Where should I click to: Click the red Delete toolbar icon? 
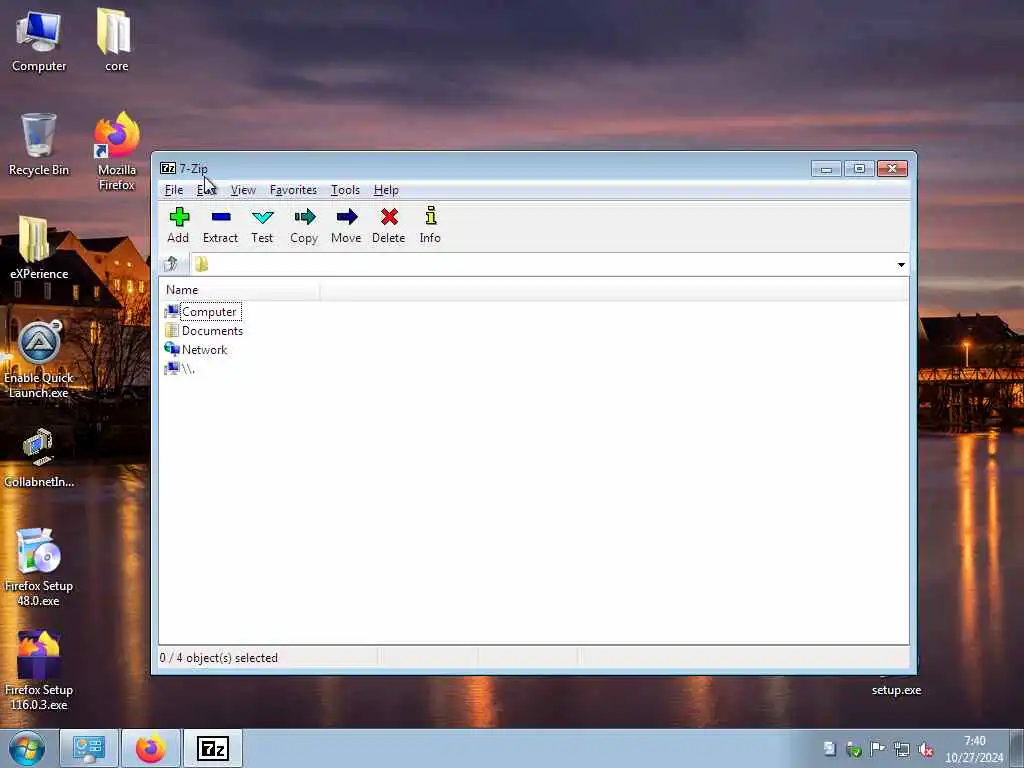pyautogui.click(x=389, y=226)
